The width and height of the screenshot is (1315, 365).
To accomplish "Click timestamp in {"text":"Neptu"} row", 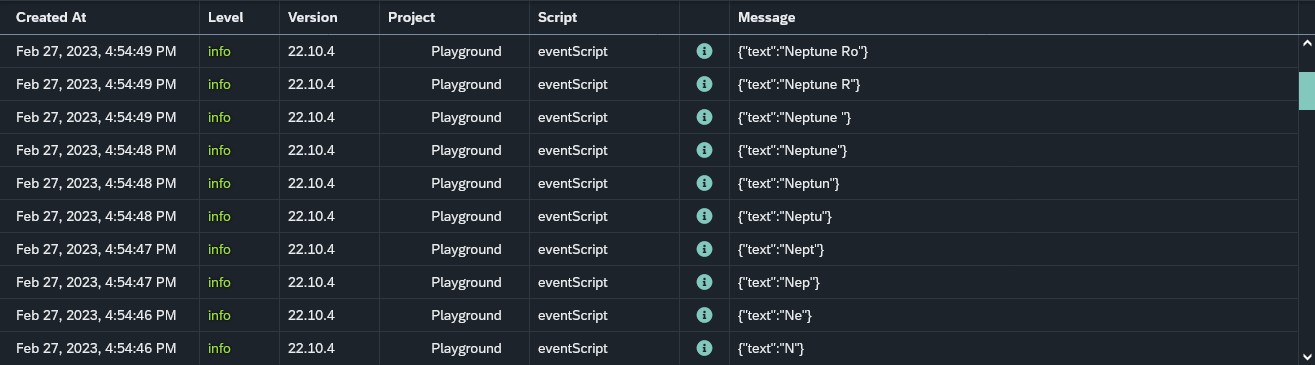I will pyautogui.click(x=96, y=216).
